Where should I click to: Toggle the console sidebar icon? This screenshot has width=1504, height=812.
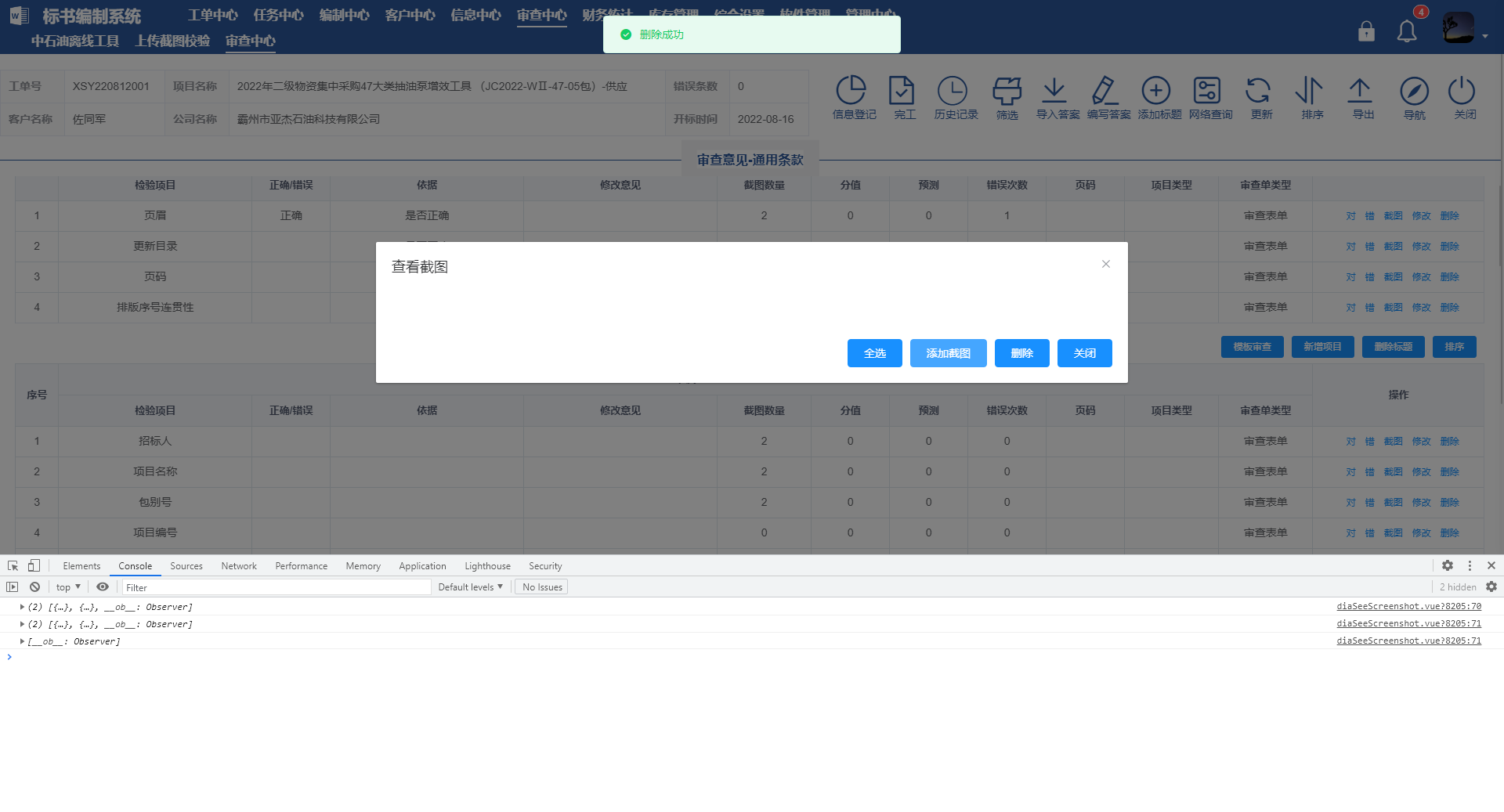(13, 586)
